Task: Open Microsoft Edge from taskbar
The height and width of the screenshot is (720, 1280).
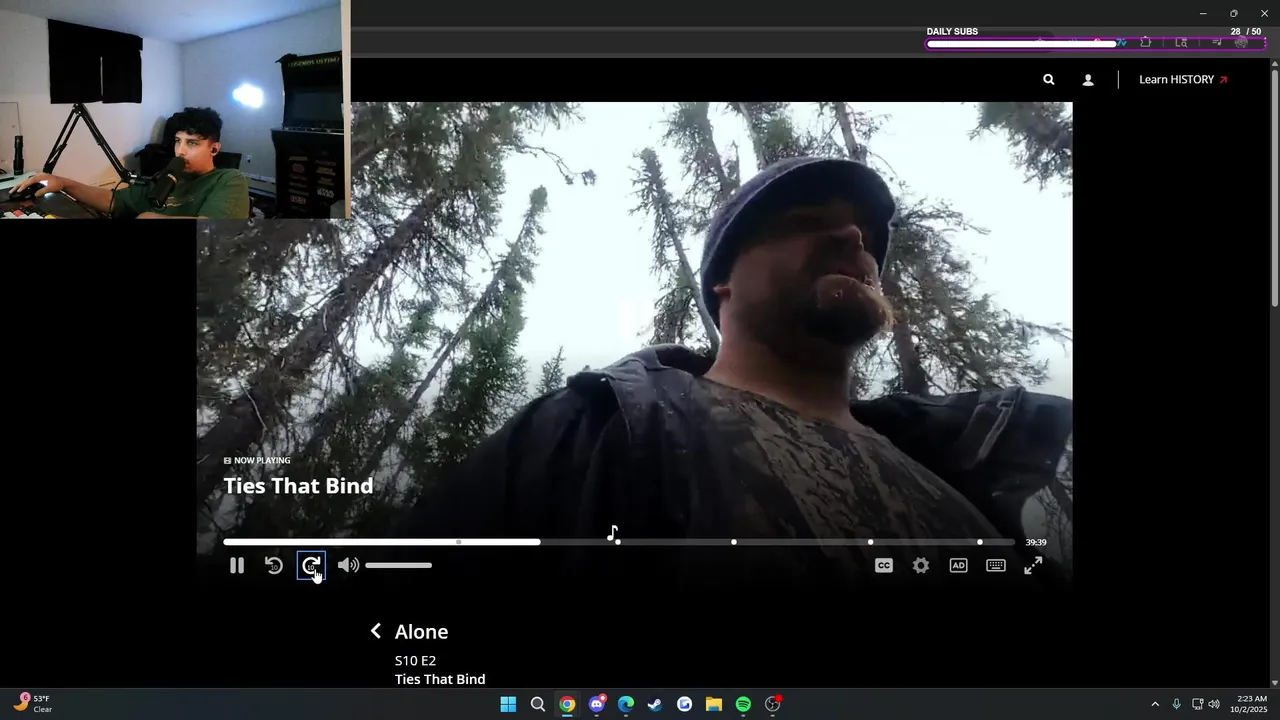Action: (x=626, y=704)
